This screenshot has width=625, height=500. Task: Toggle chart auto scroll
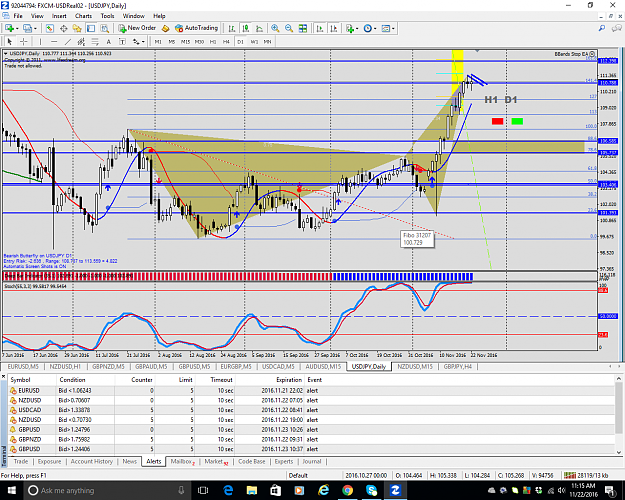click(320, 28)
